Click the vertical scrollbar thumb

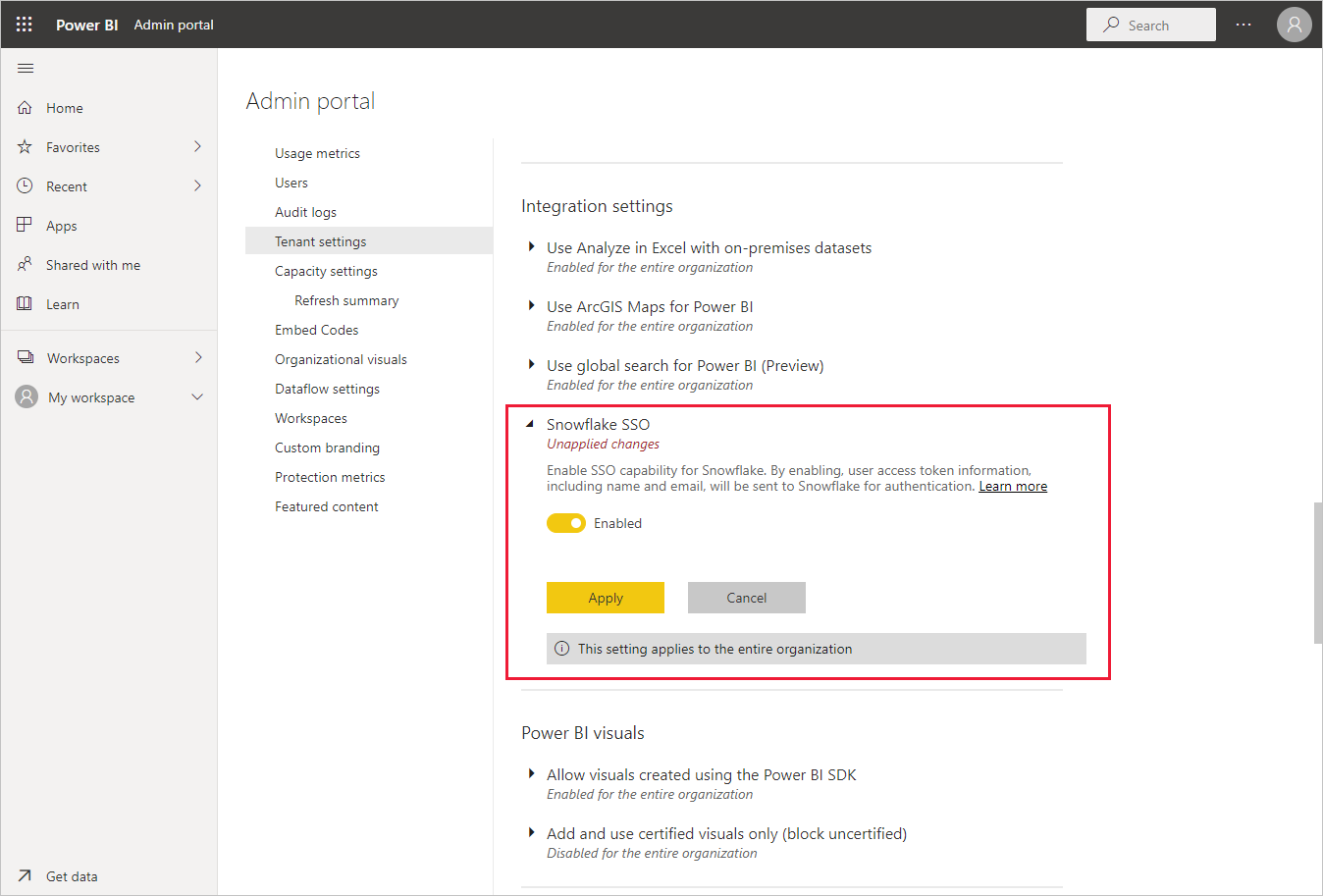click(x=1317, y=573)
